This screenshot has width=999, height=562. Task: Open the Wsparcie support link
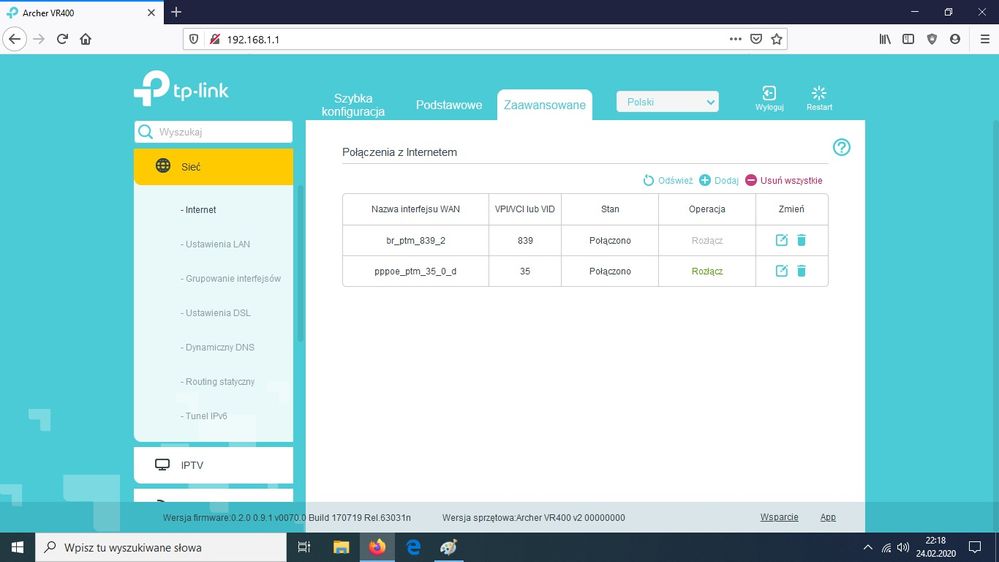point(779,517)
